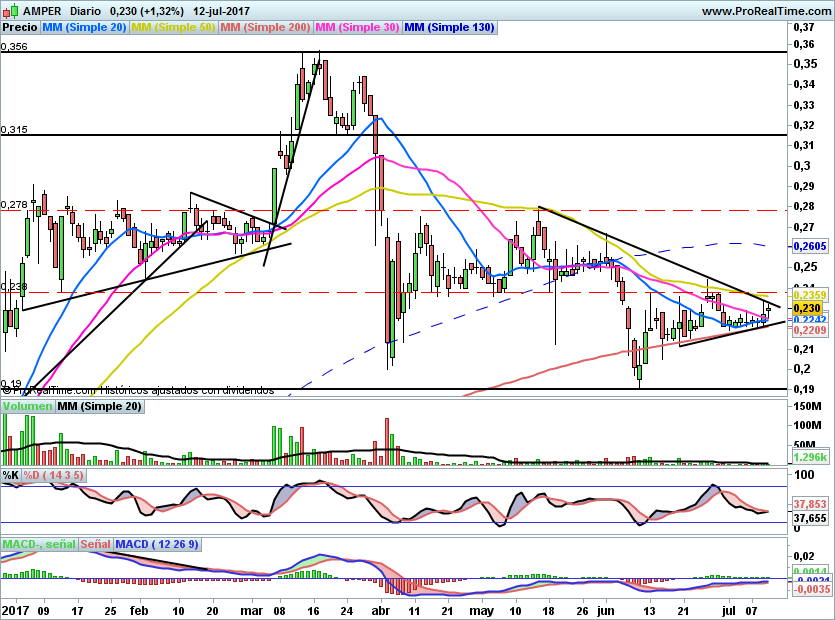Click the Señal label in MACD panel
Screen dimensions: 835x620
pos(95,544)
